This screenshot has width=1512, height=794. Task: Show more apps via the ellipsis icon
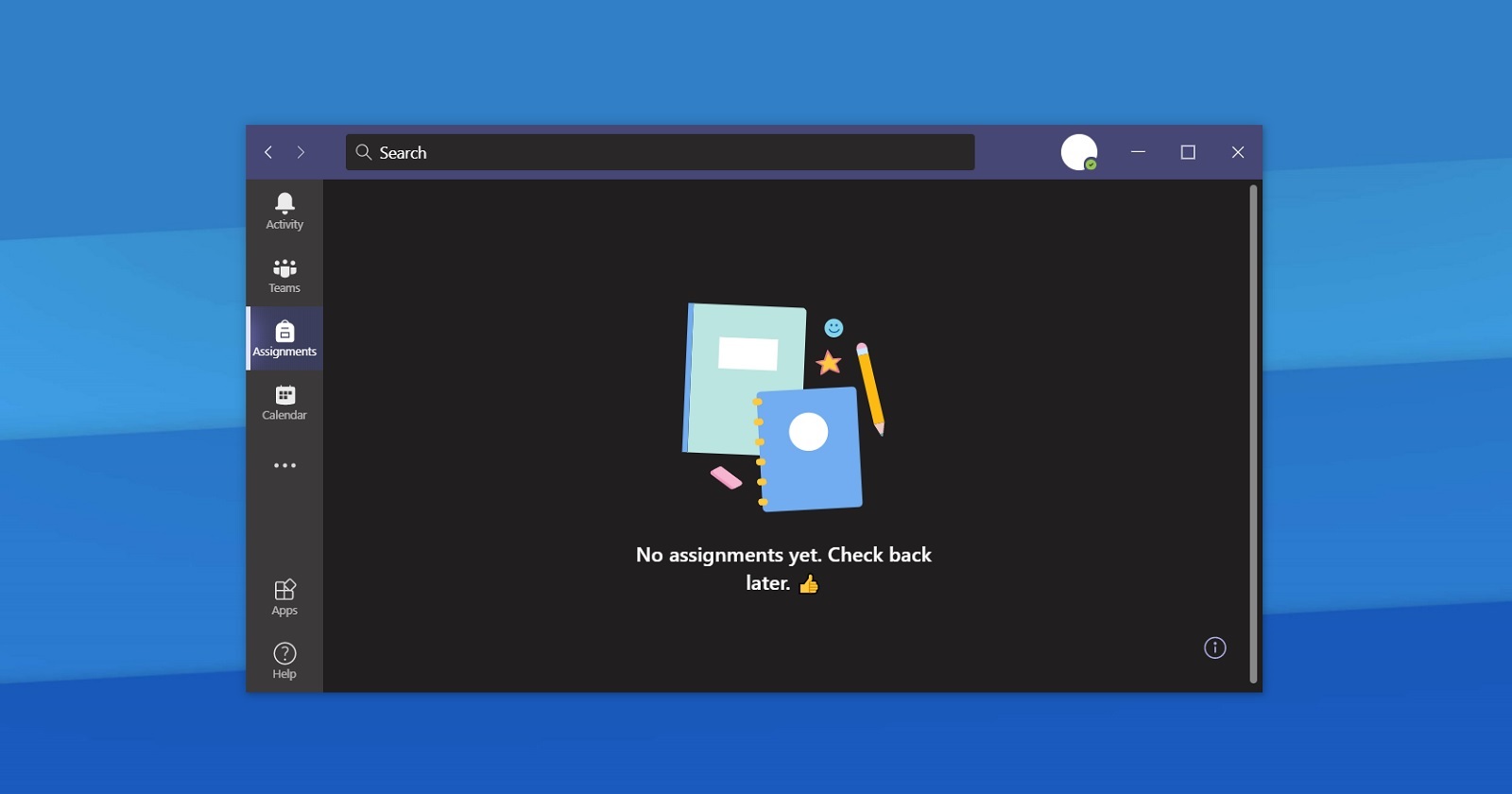pos(284,465)
